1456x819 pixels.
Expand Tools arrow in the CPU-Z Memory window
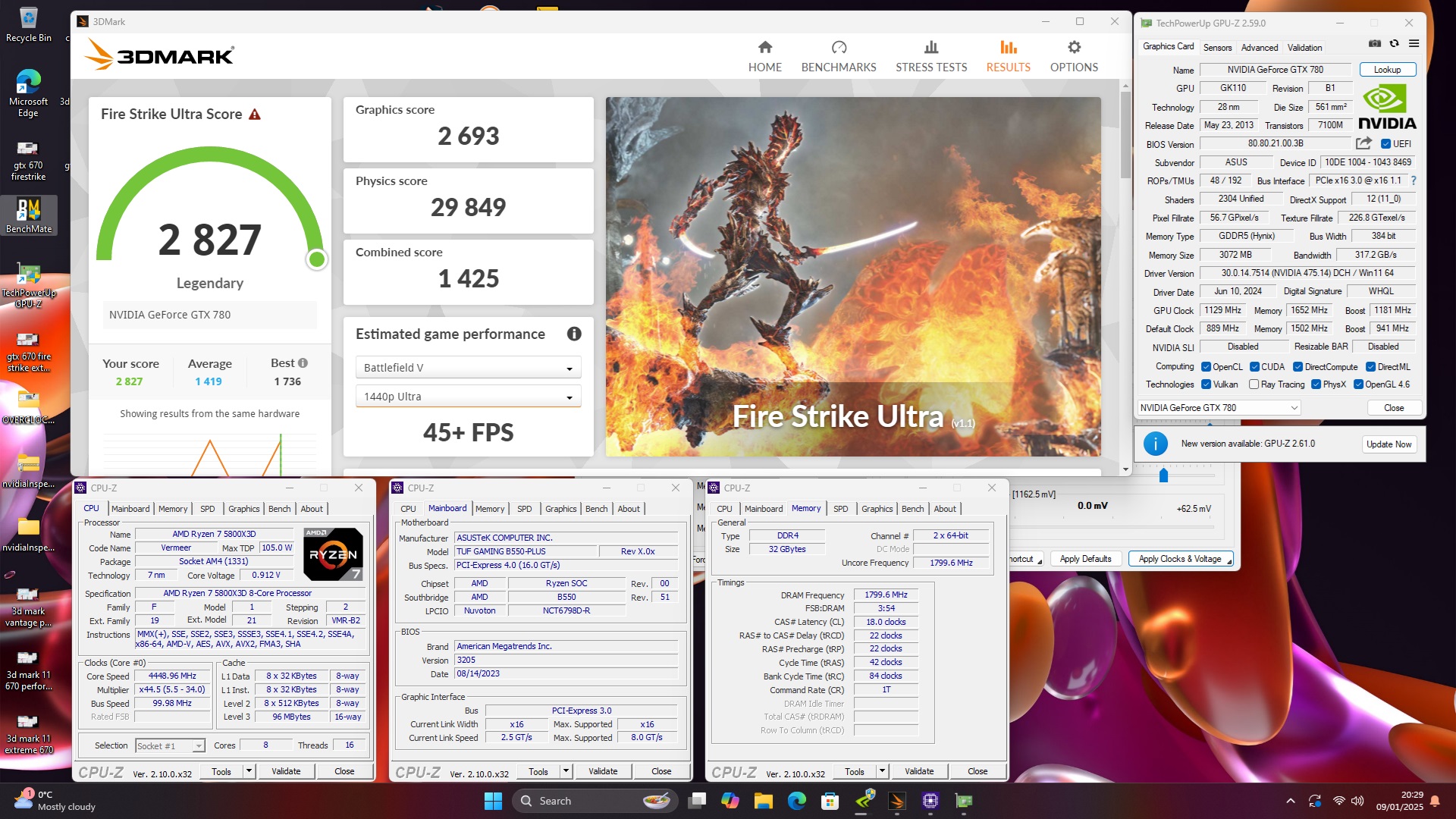coord(881,771)
